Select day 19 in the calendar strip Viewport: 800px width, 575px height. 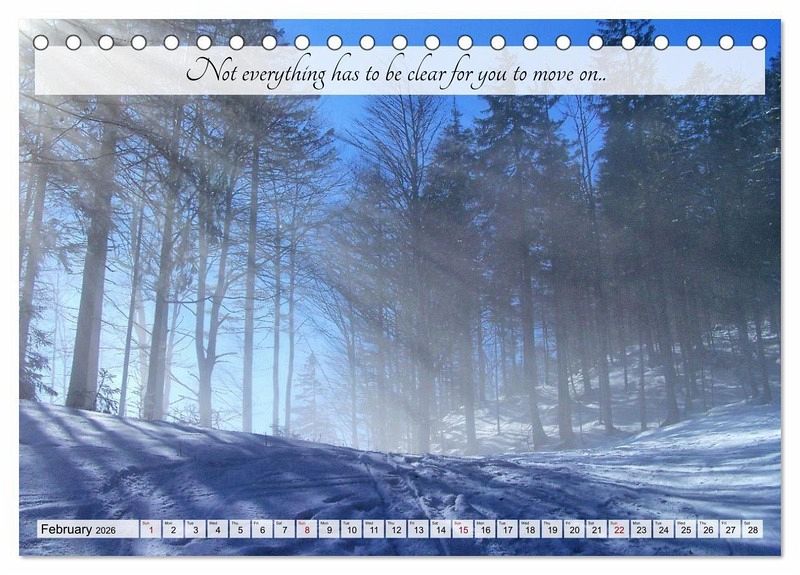[x=552, y=529]
